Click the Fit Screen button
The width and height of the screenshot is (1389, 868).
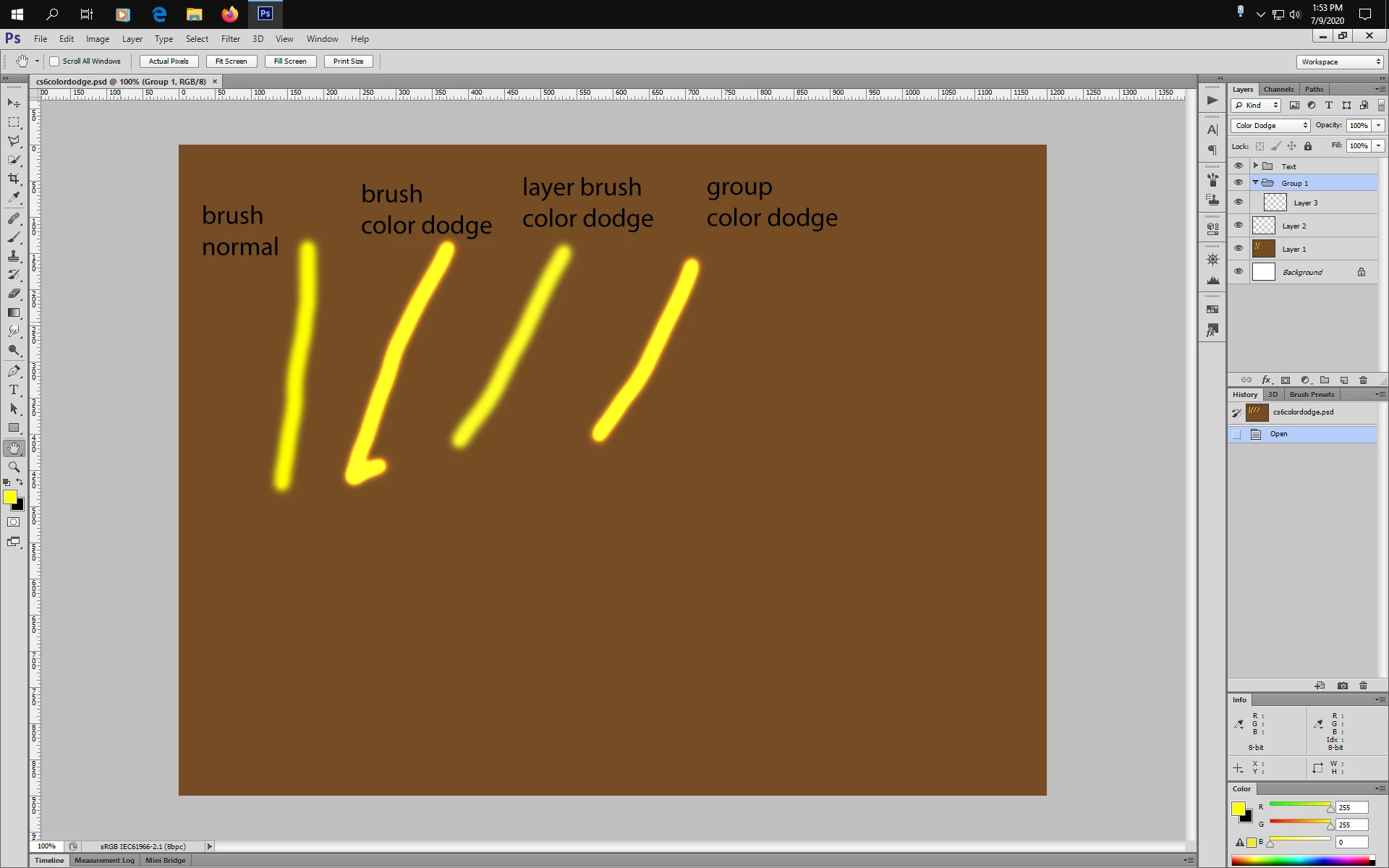pyautogui.click(x=231, y=61)
